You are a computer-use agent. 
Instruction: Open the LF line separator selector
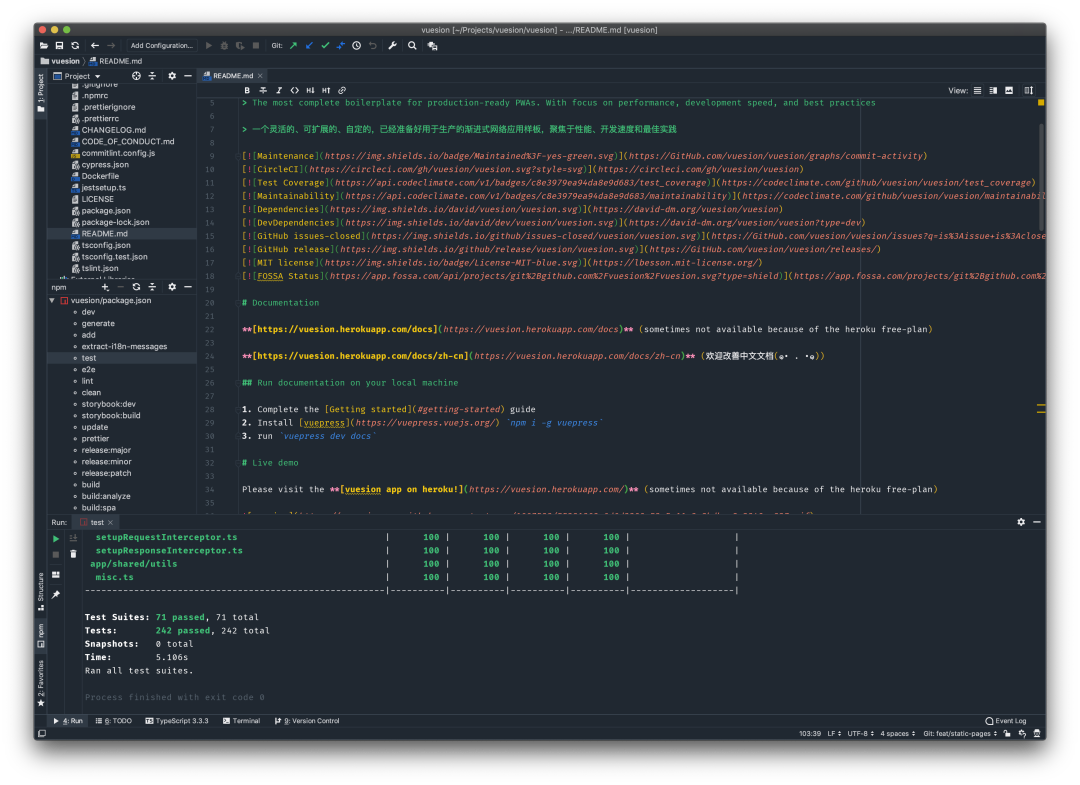pyautogui.click(x=834, y=733)
